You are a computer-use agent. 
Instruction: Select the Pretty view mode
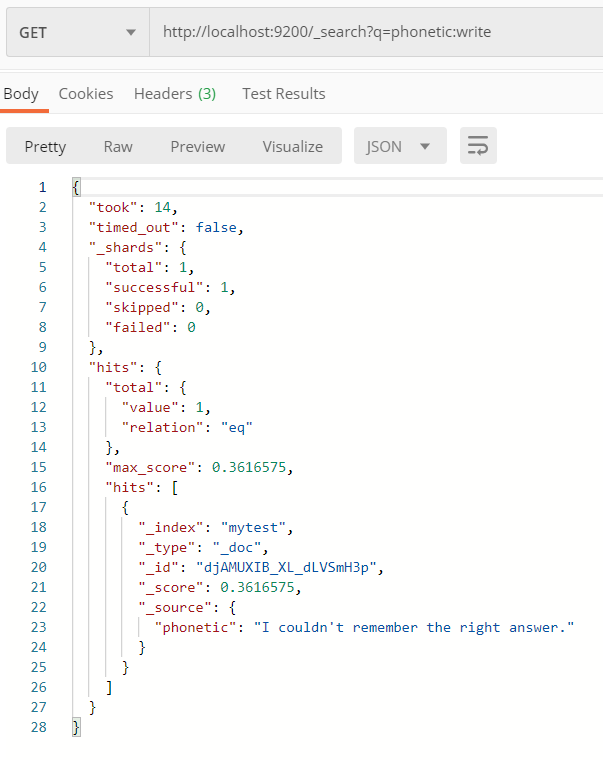coord(45,146)
